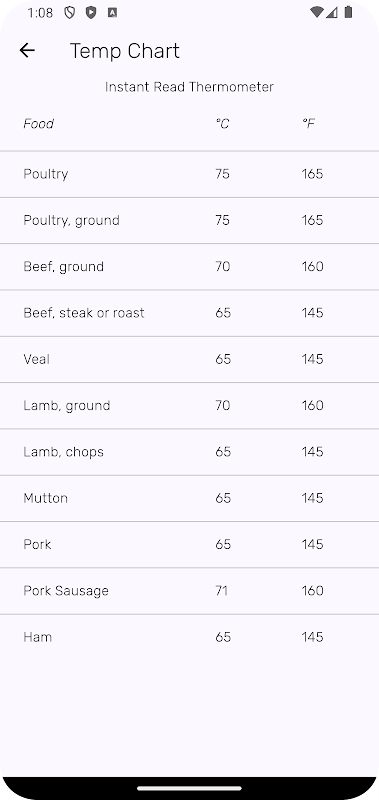Tap the letter A status icon
Image resolution: width=379 pixels, height=800 pixels.
pos(112,13)
